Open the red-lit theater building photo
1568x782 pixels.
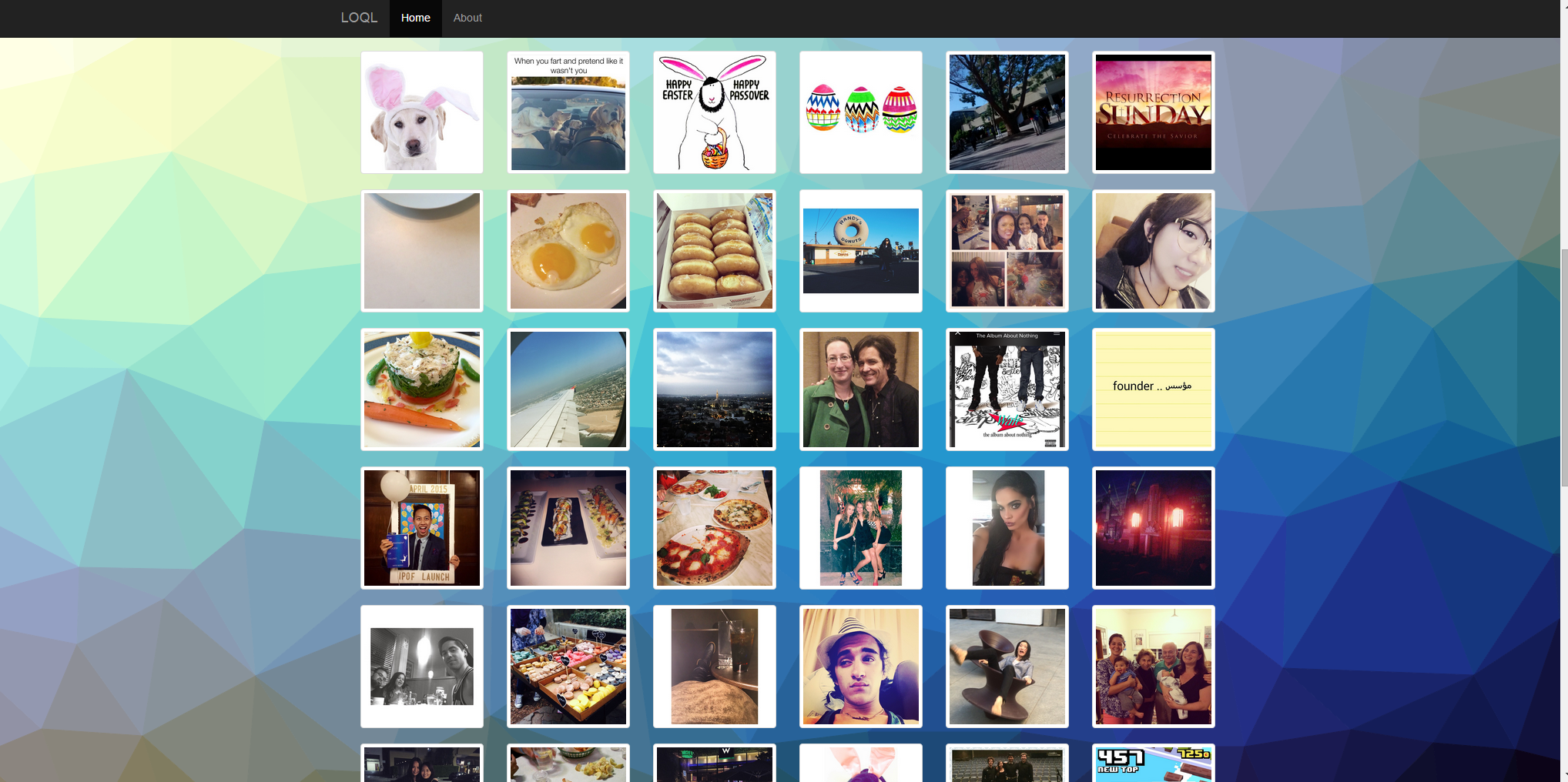tap(1154, 528)
